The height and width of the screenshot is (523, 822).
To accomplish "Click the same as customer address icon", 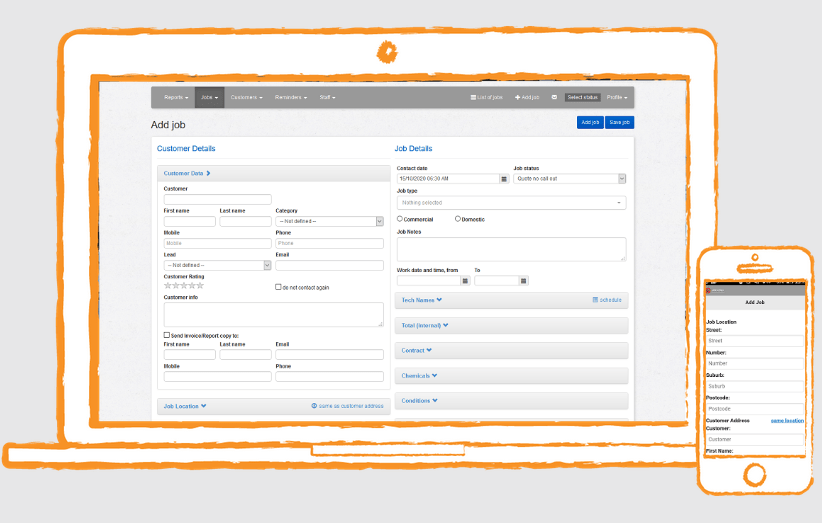I will (x=314, y=406).
